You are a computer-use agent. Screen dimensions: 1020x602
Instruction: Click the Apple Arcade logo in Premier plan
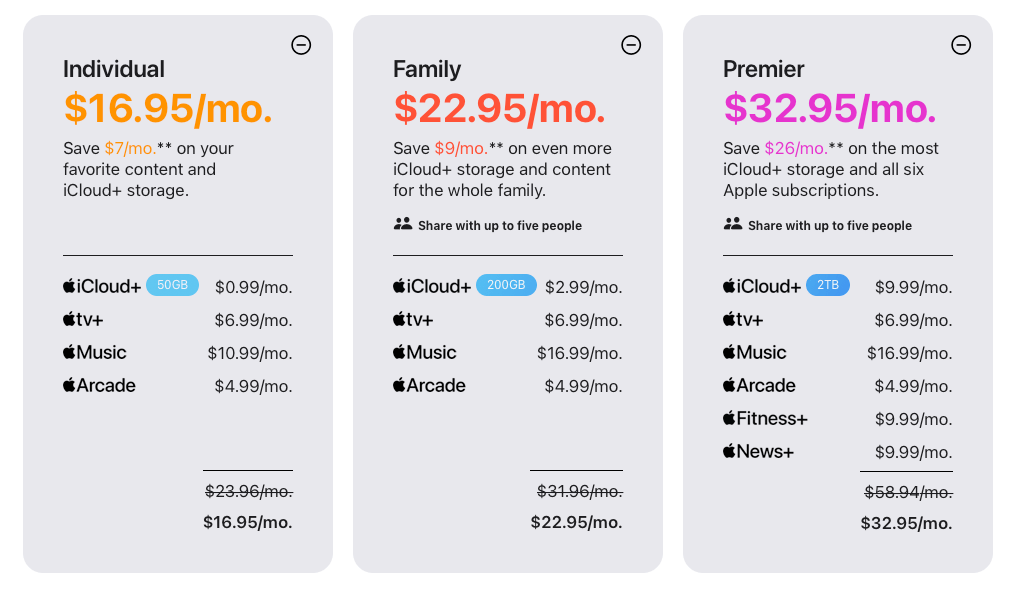[x=759, y=385]
